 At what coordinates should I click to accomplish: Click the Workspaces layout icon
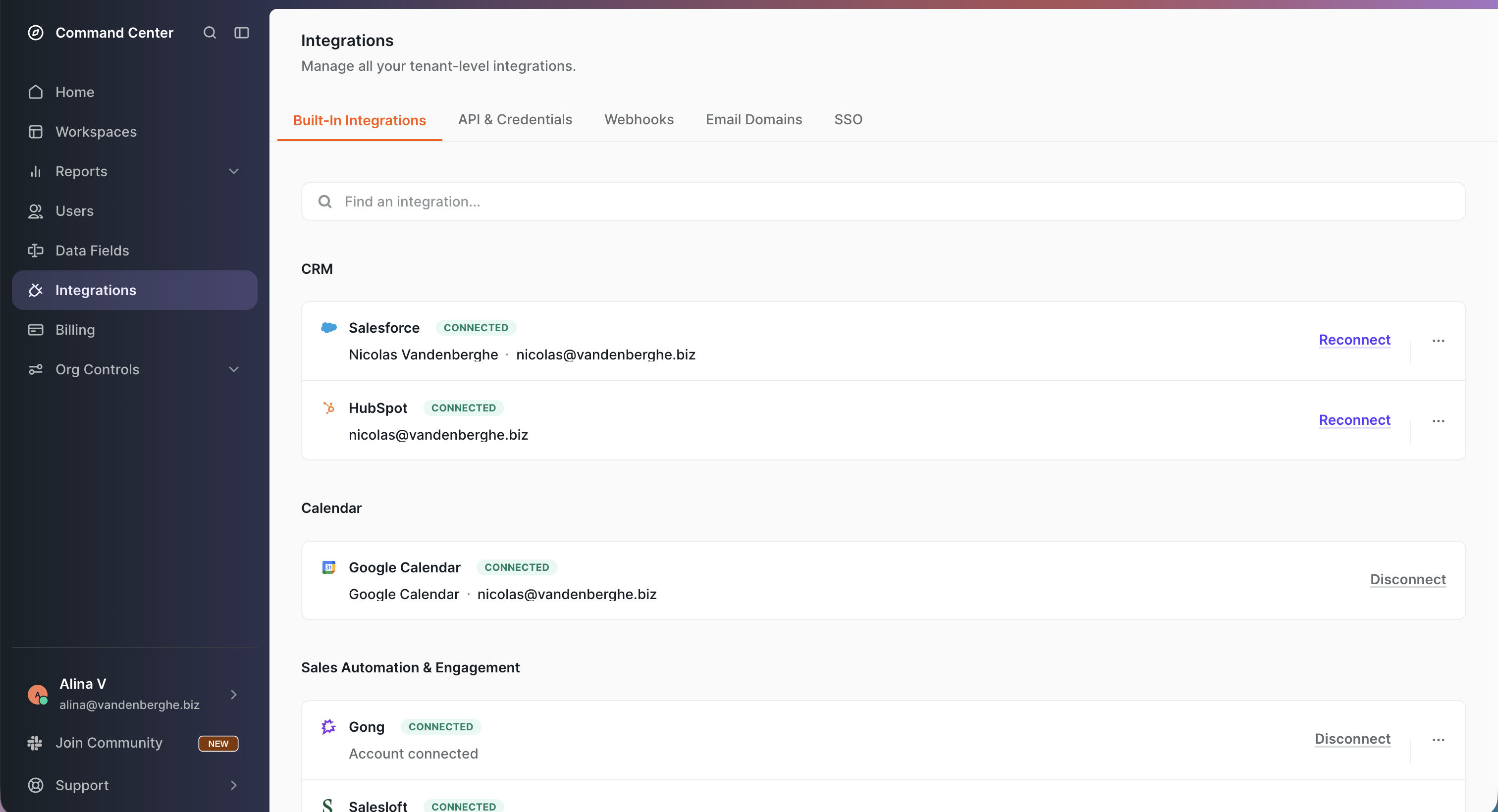coord(36,132)
